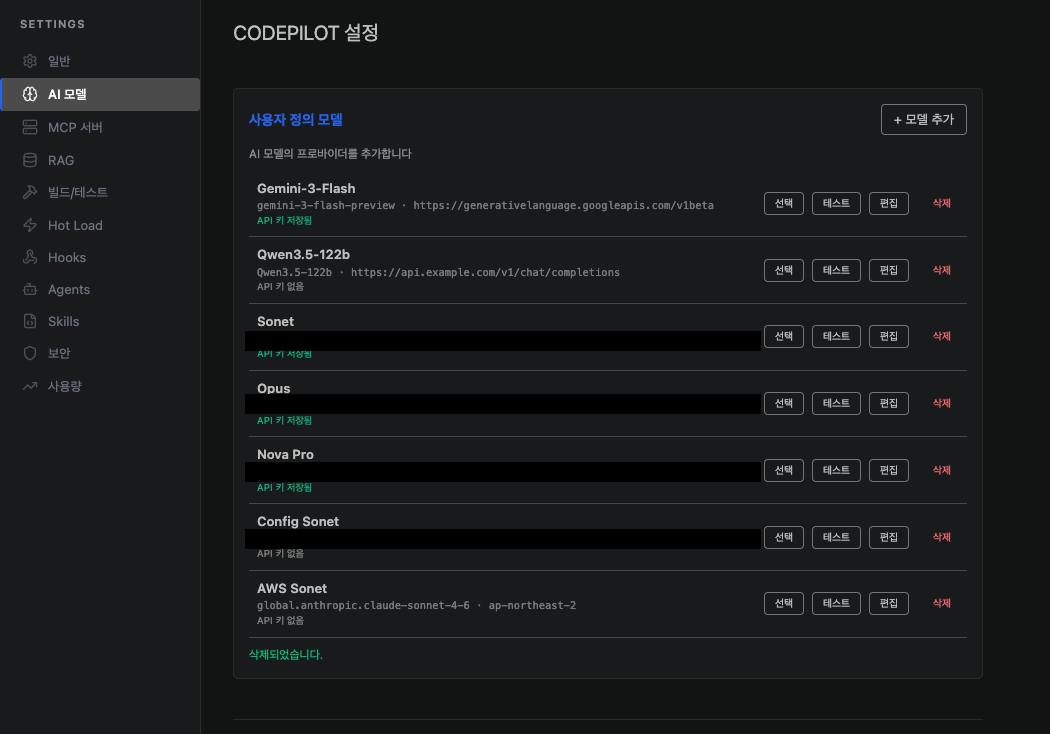Click 테스트 for Qwen3.5-122b
Image resolution: width=1050 pixels, height=734 pixels.
tap(836, 270)
